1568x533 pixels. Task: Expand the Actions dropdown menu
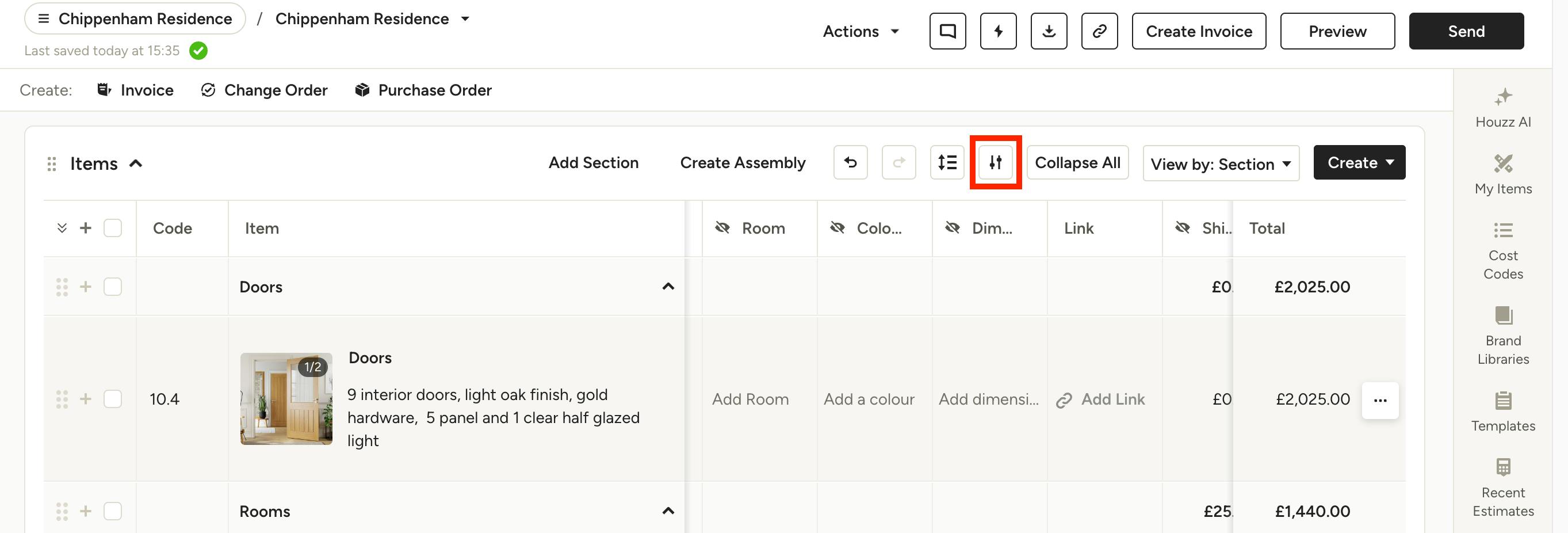coord(861,31)
